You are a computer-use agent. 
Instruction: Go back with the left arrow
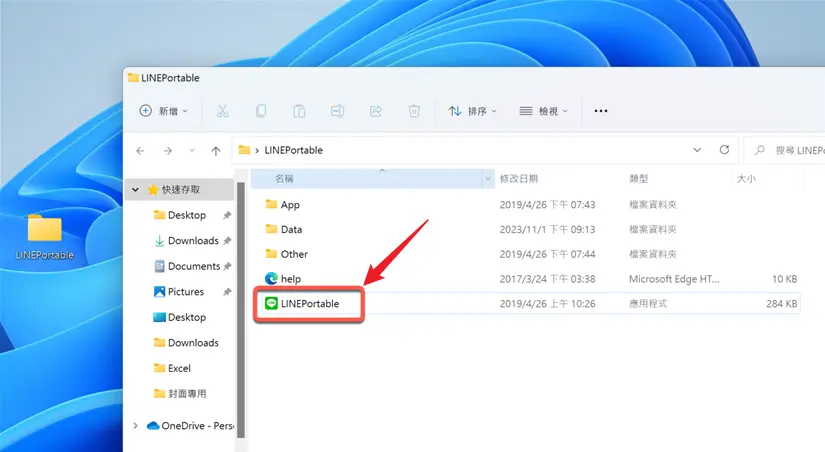(x=140, y=150)
